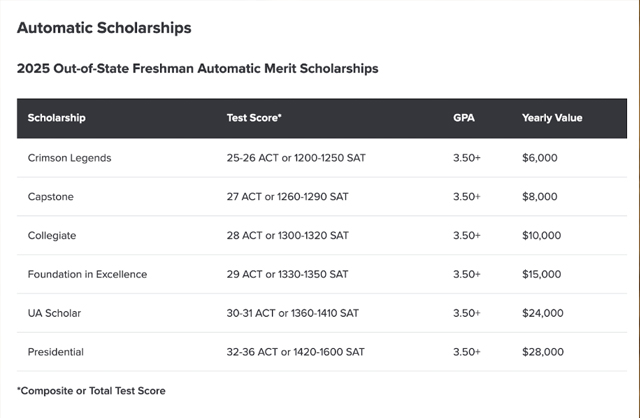Viewport: 640px width, 418px height.
Task: Select the Crimson Legends scholarship name
Action: pyautogui.click(x=69, y=158)
